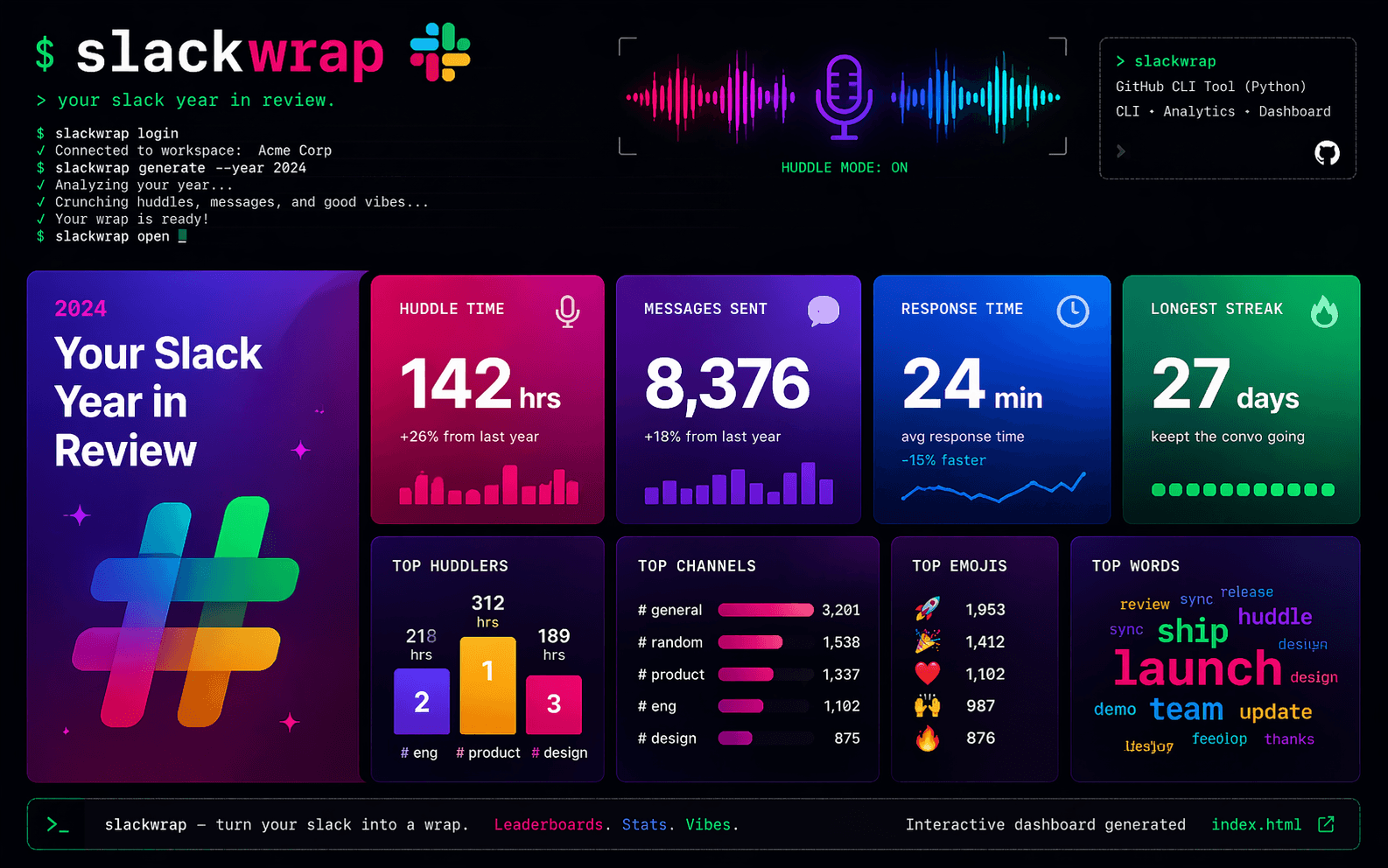Viewport: 1388px width, 868px height.
Task: Click the Leaderboards link in footer
Action: coord(548,824)
